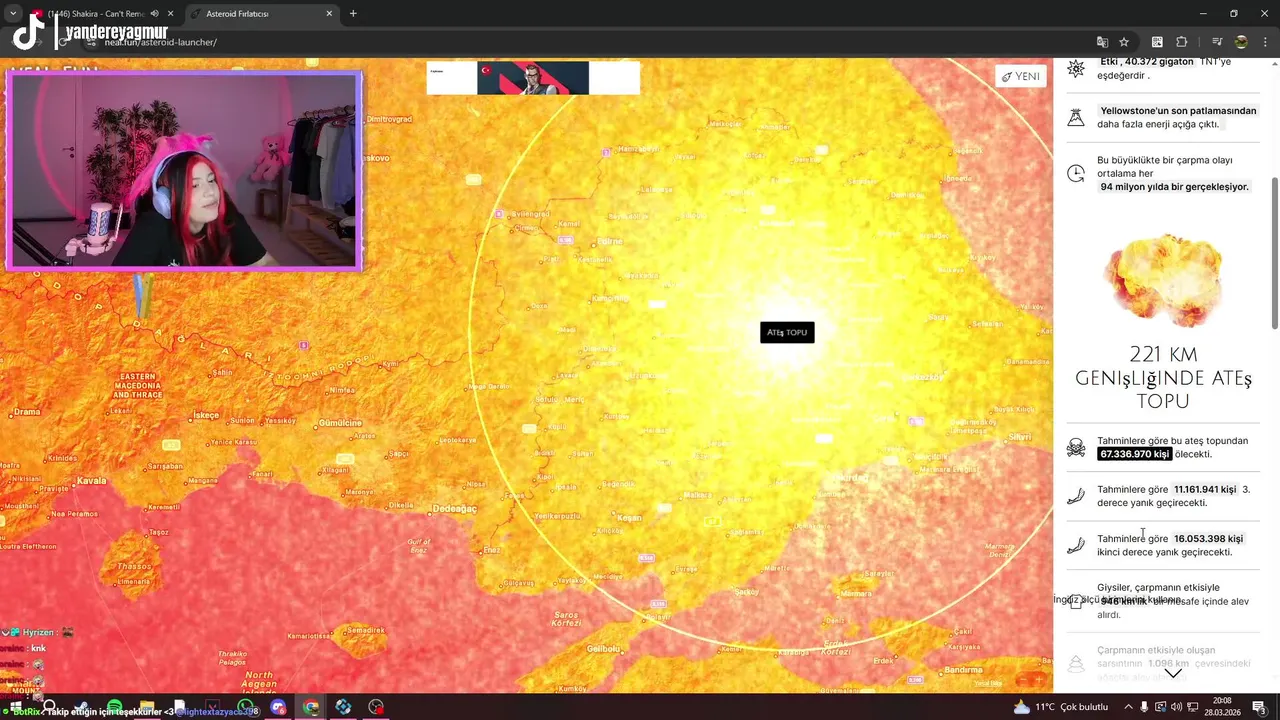Open the media control playlist icon
The image size is (1280, 720).
click(1217, 42)
